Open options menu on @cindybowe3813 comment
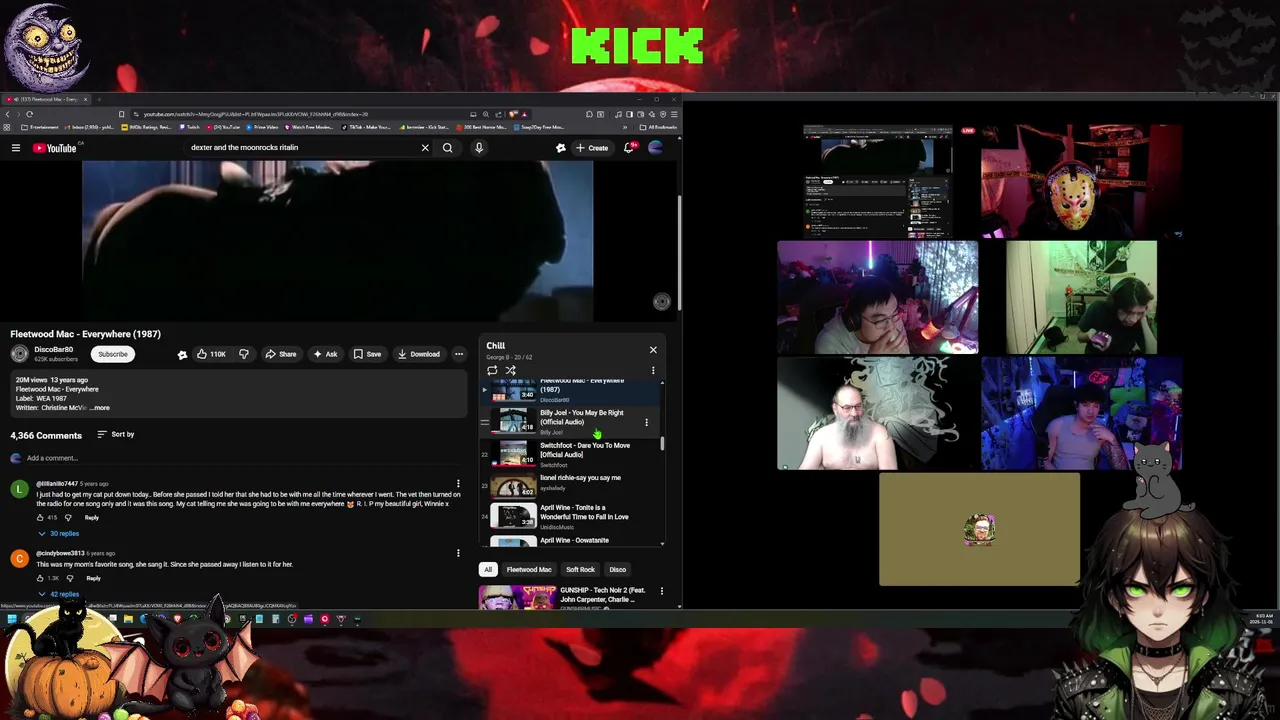 click(x=458, y=553)
